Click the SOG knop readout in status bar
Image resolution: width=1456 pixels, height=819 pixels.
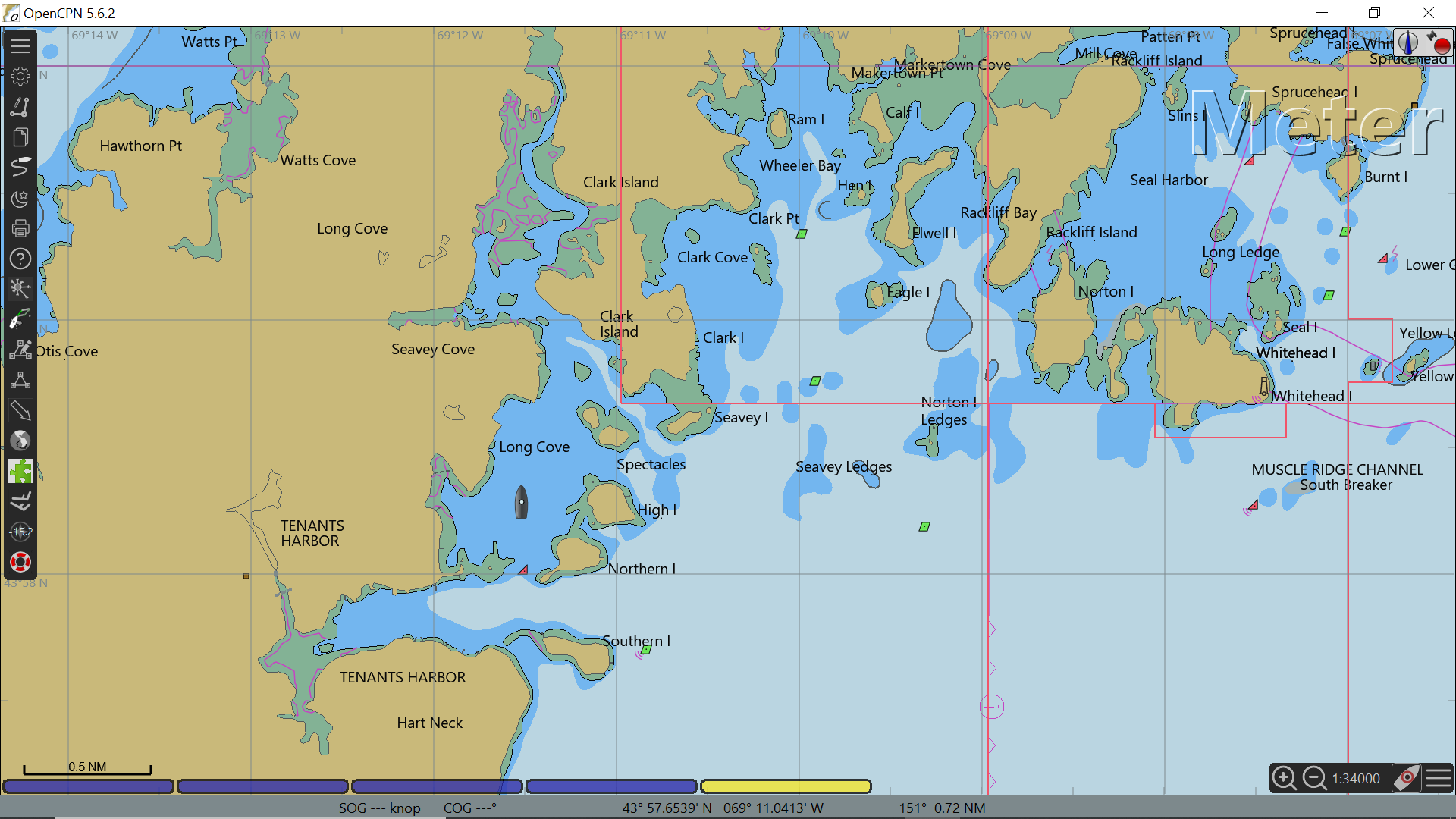tap(379, 808)
